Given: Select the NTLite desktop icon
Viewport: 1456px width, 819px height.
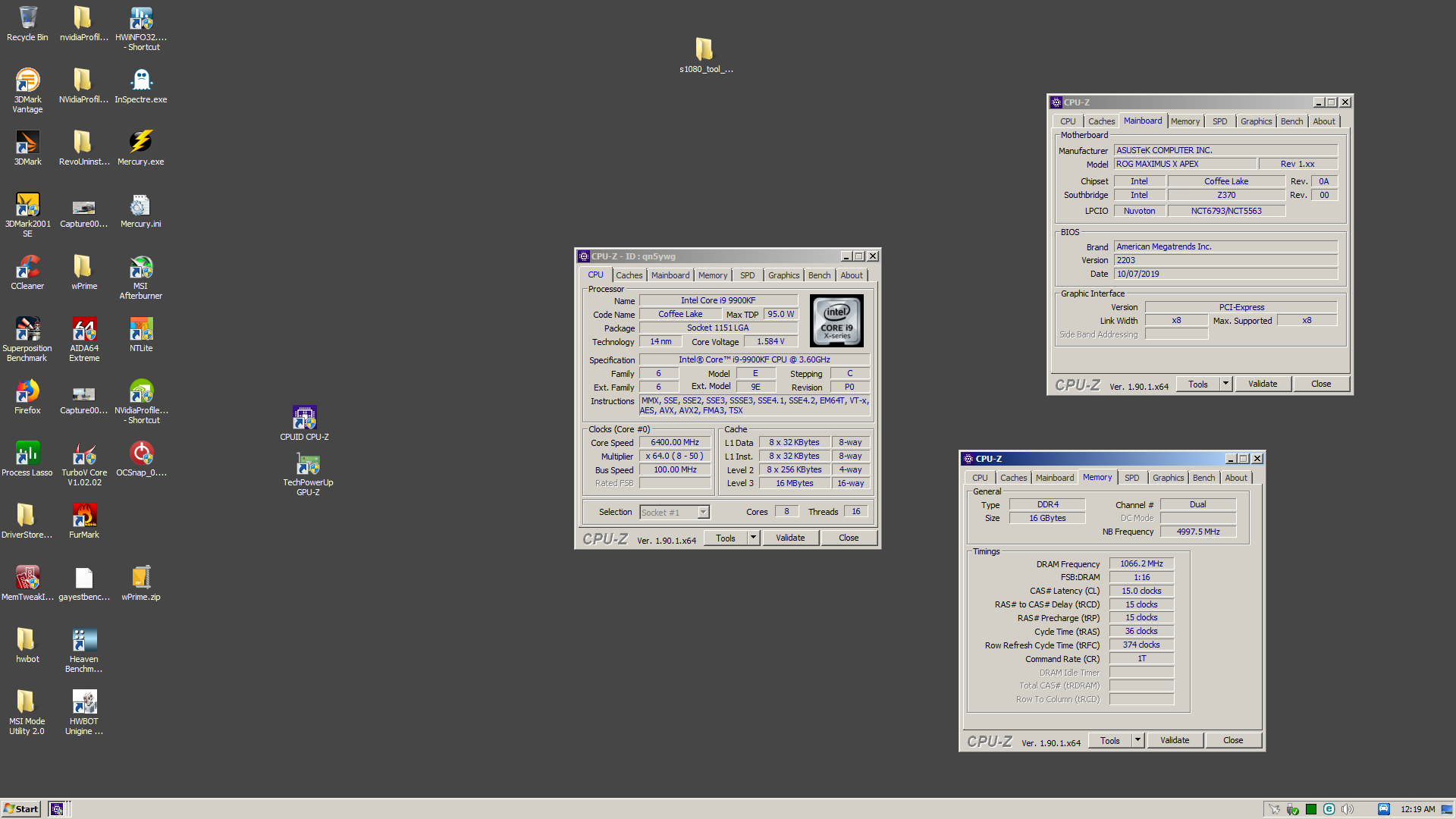Looking at the screenshot, I should click(141, 329).
